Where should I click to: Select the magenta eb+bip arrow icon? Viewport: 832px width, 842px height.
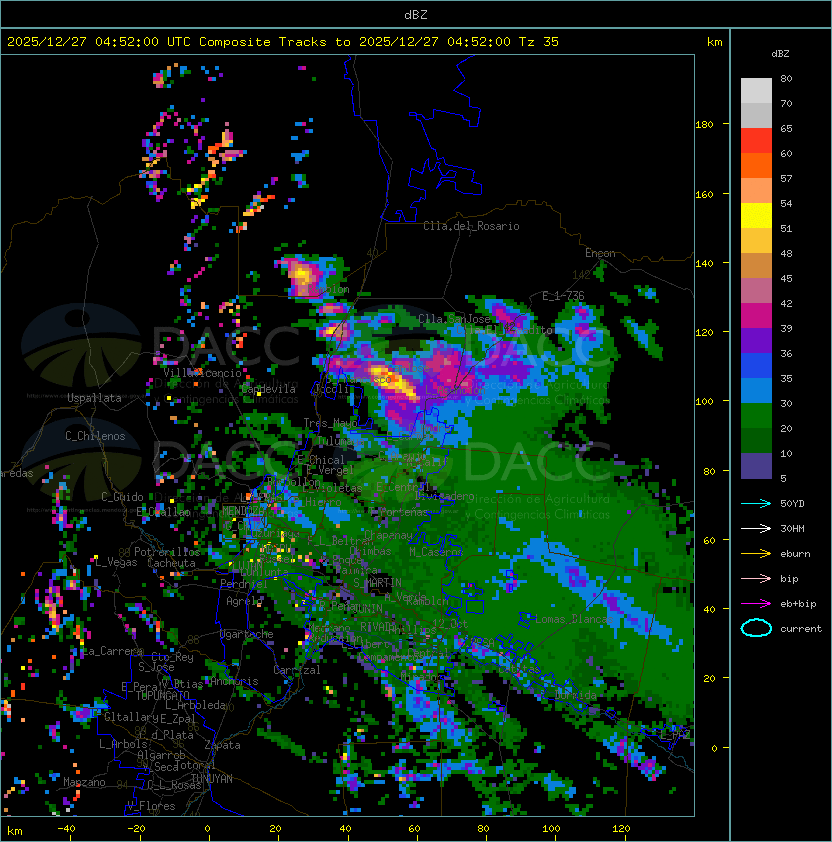[756, 603]
